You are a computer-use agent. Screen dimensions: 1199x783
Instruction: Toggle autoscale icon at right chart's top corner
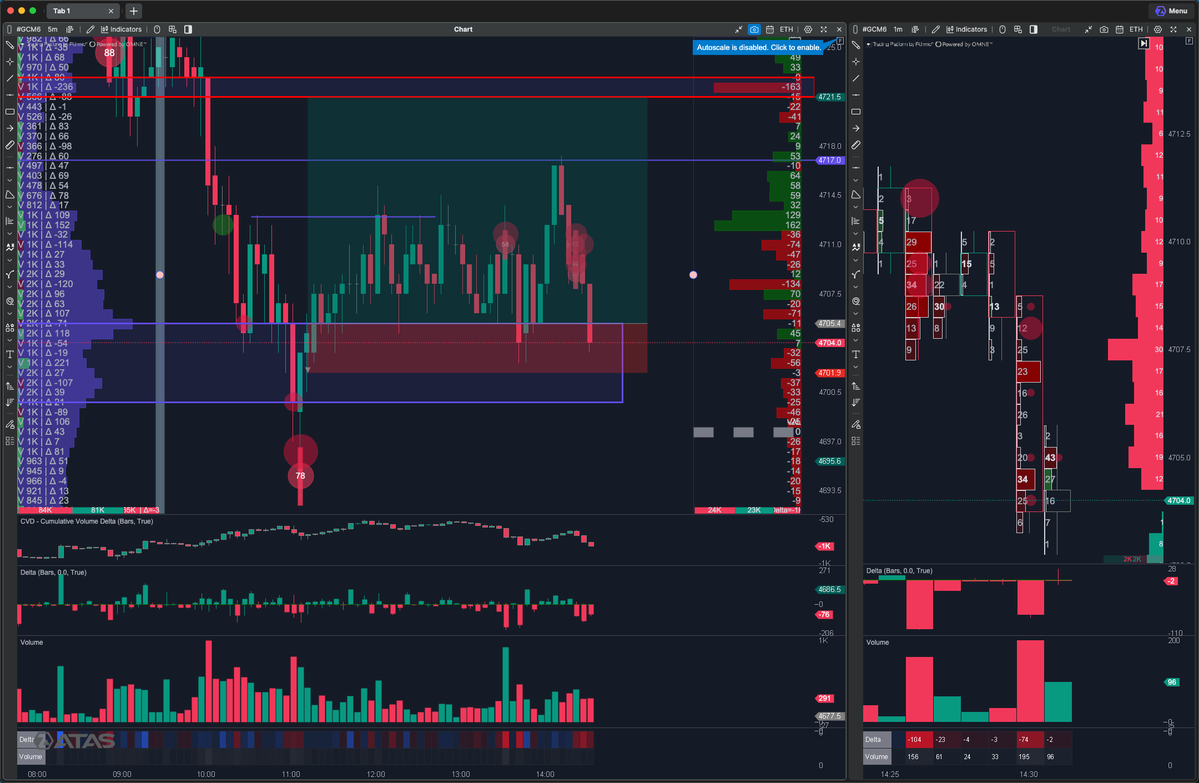[x=1189, y=41]
